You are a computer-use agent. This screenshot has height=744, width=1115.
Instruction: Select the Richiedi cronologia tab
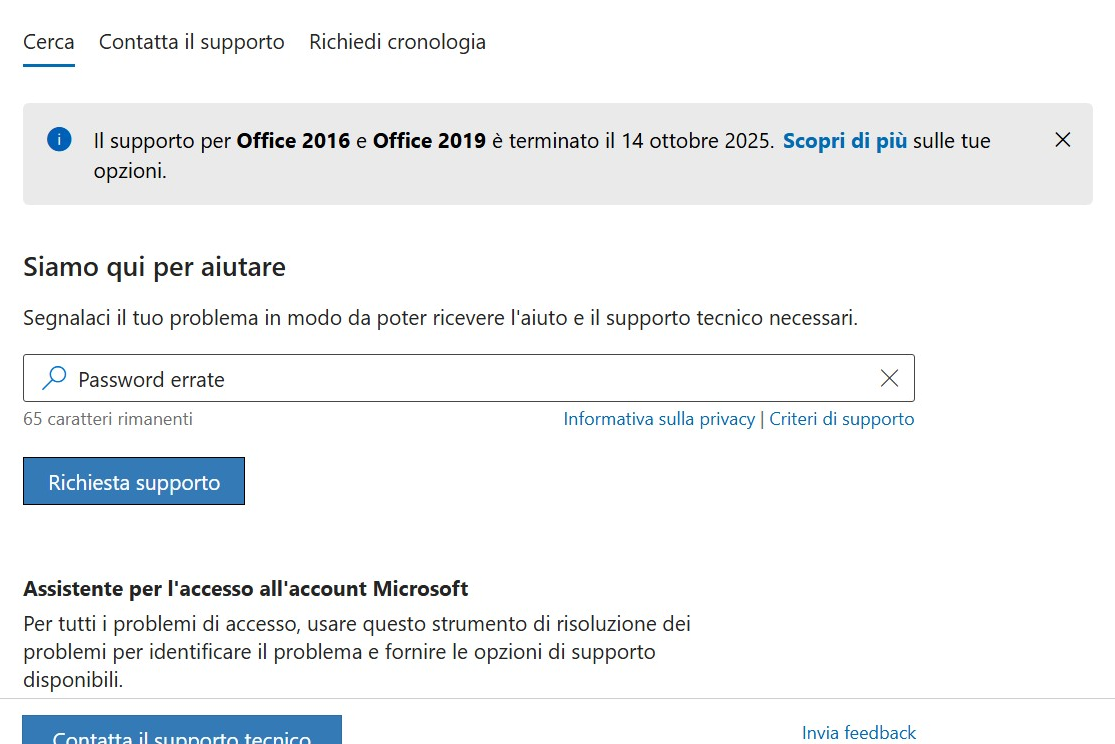click(397, 42)
